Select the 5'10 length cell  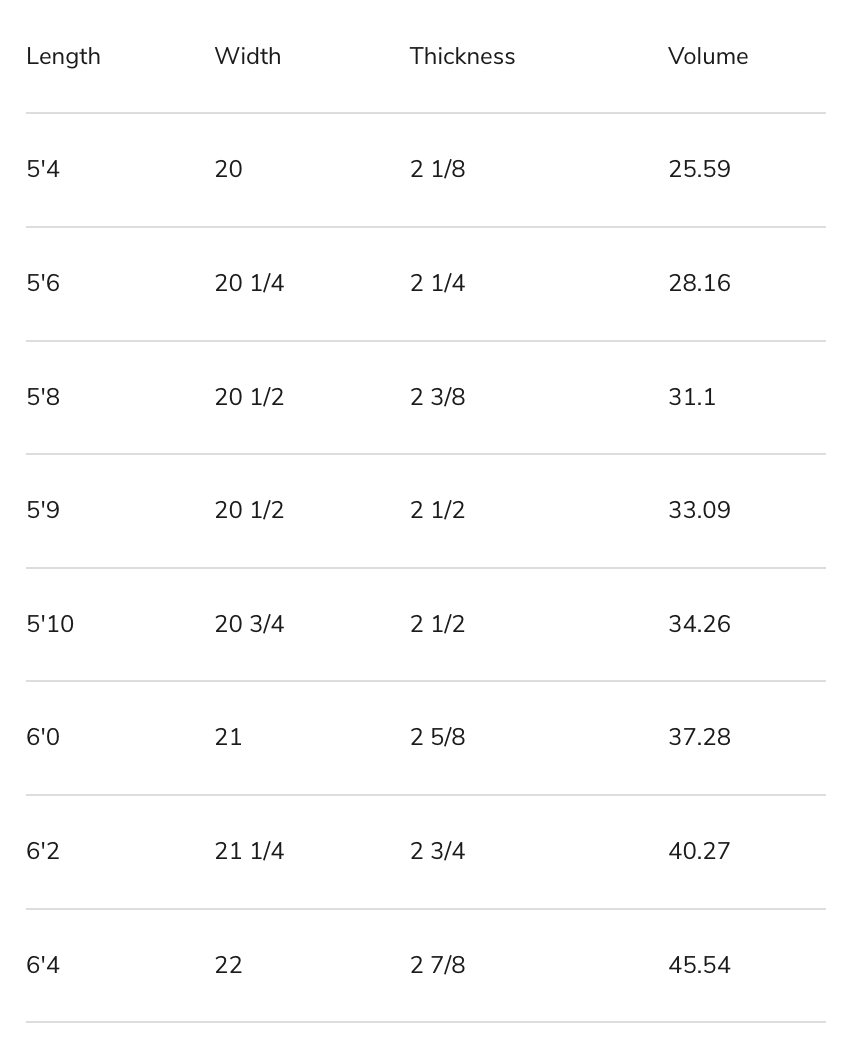[50, 624]
